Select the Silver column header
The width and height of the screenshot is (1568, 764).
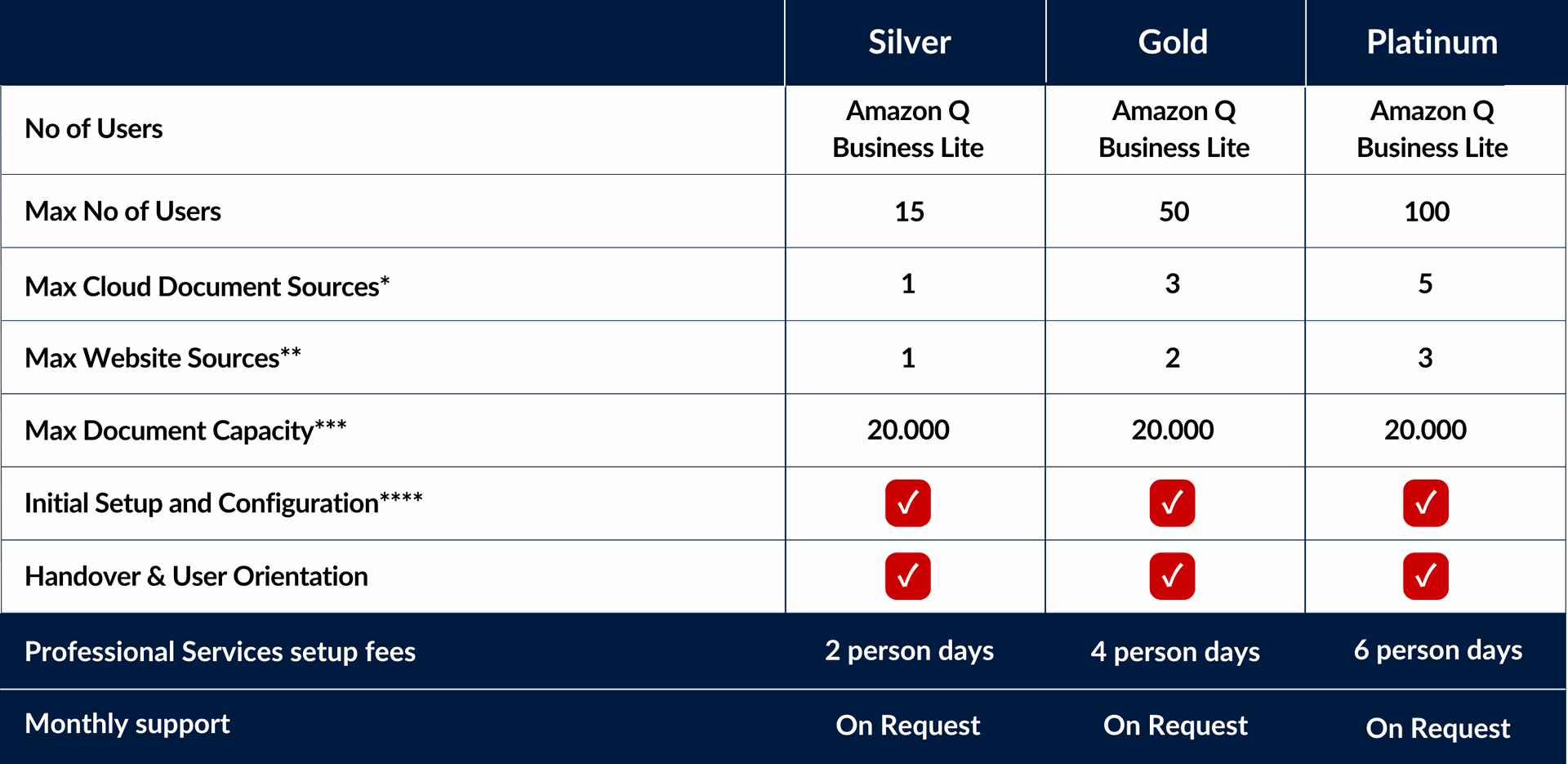[909, 42]
